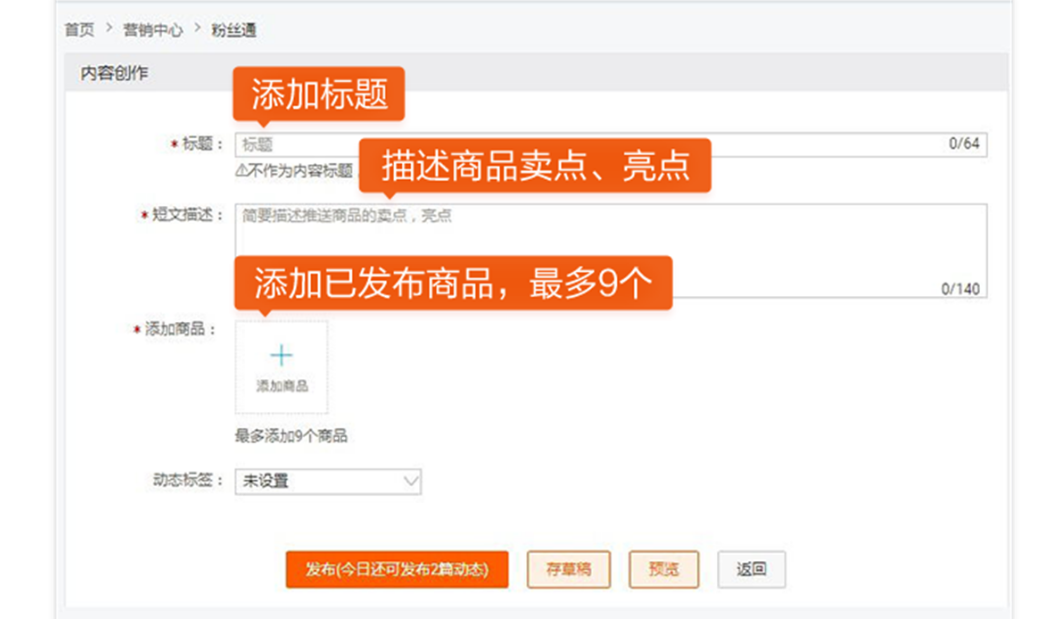Click the warning icon below the title field

pos(241,171)
